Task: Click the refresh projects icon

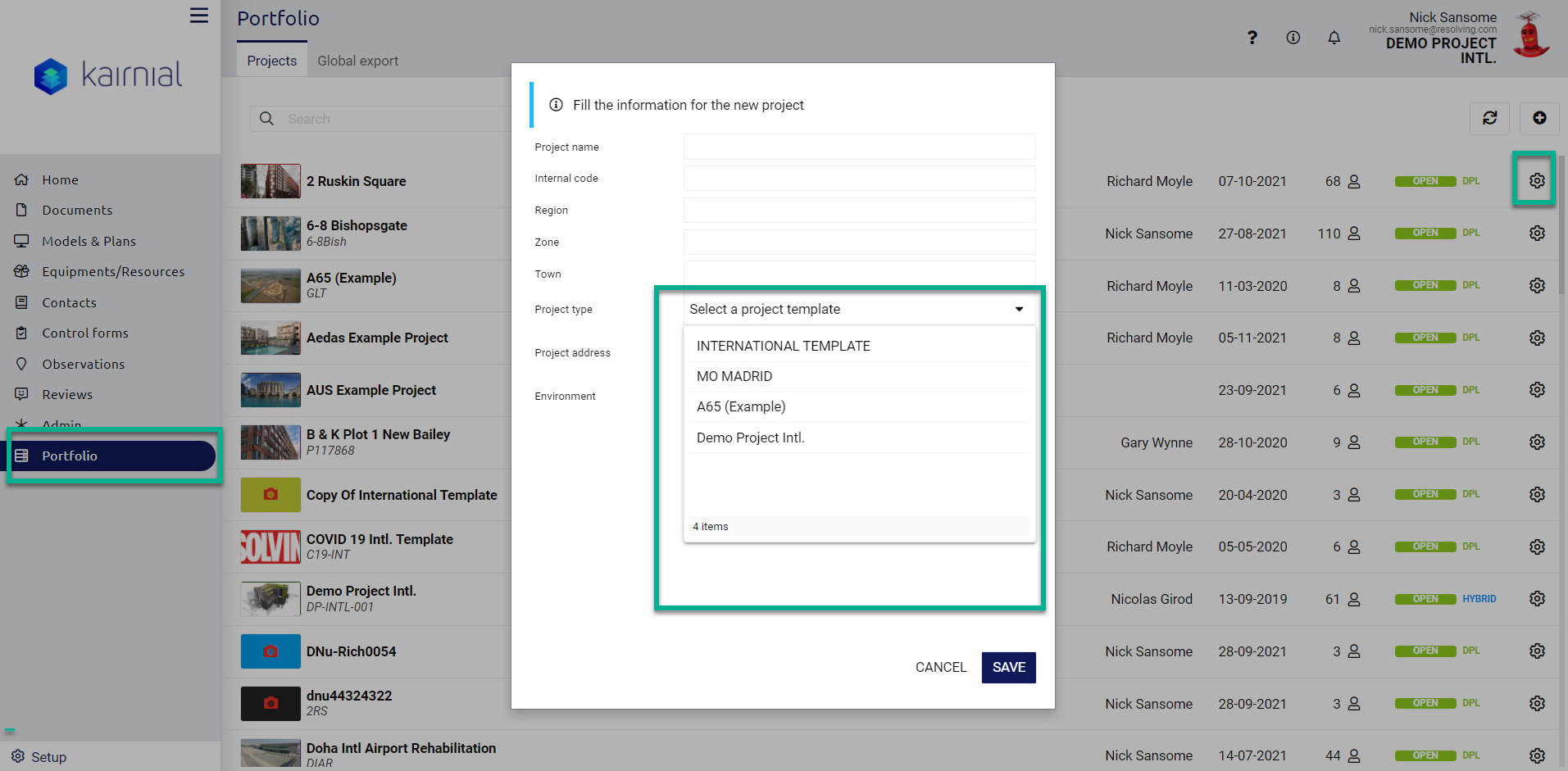Action: tap(1489, 118)
